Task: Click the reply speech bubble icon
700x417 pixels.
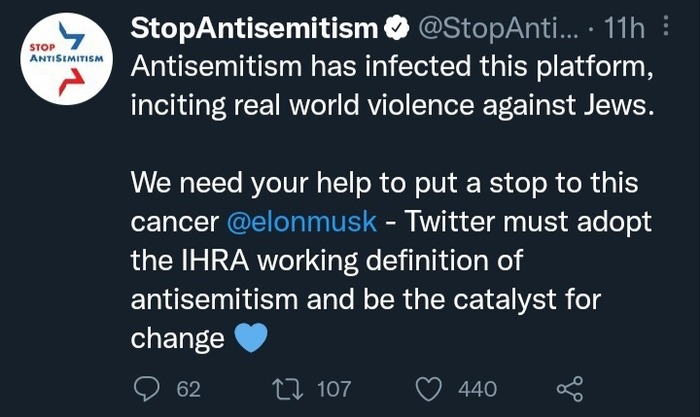Action: [x=146, y=388]
